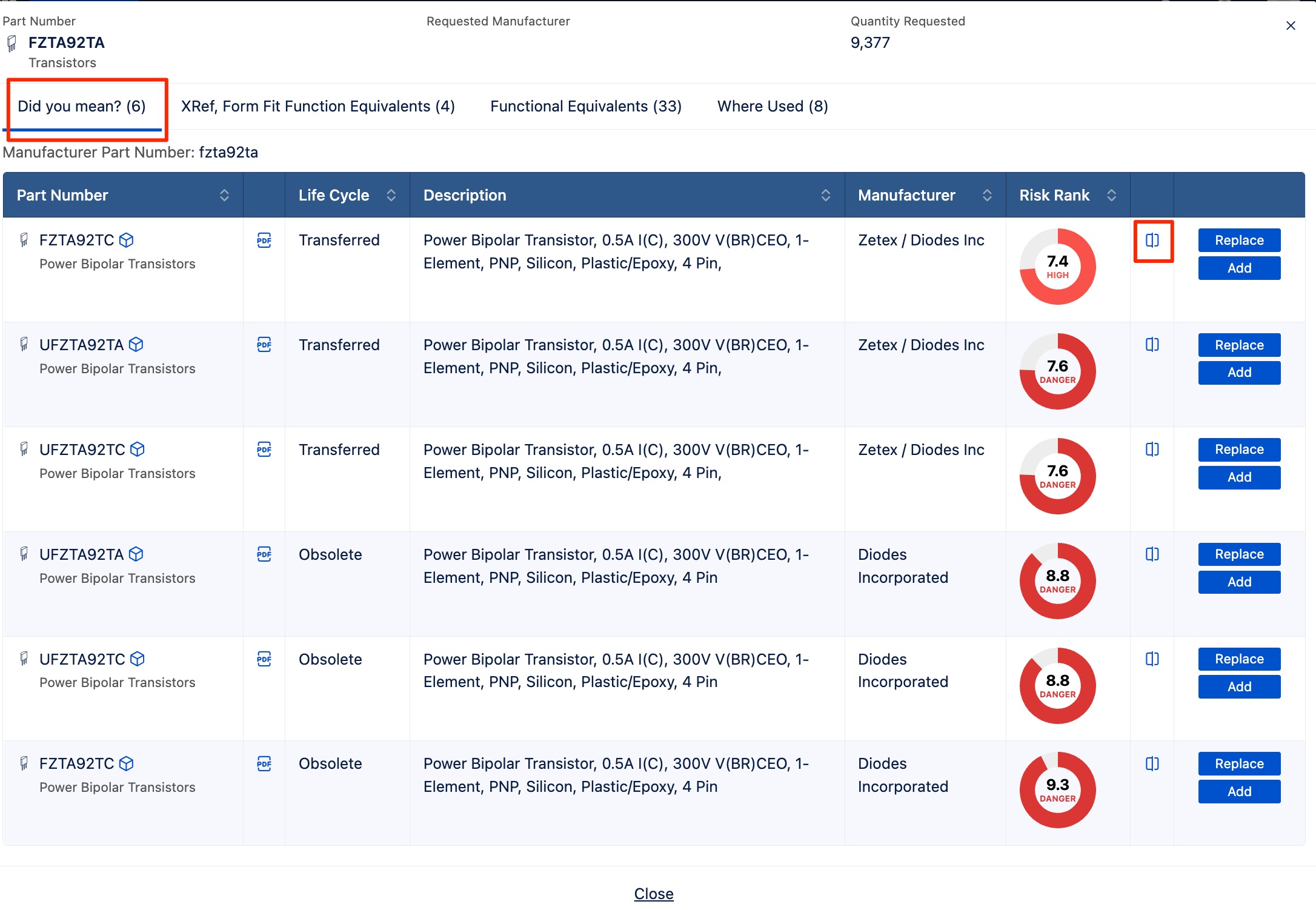Image resolution: width=1316 pixels, height=910 pixels.
Task: Open PDF datasheet for Obsolete UFZTA92TA
Action: click(x=264, y=554)
